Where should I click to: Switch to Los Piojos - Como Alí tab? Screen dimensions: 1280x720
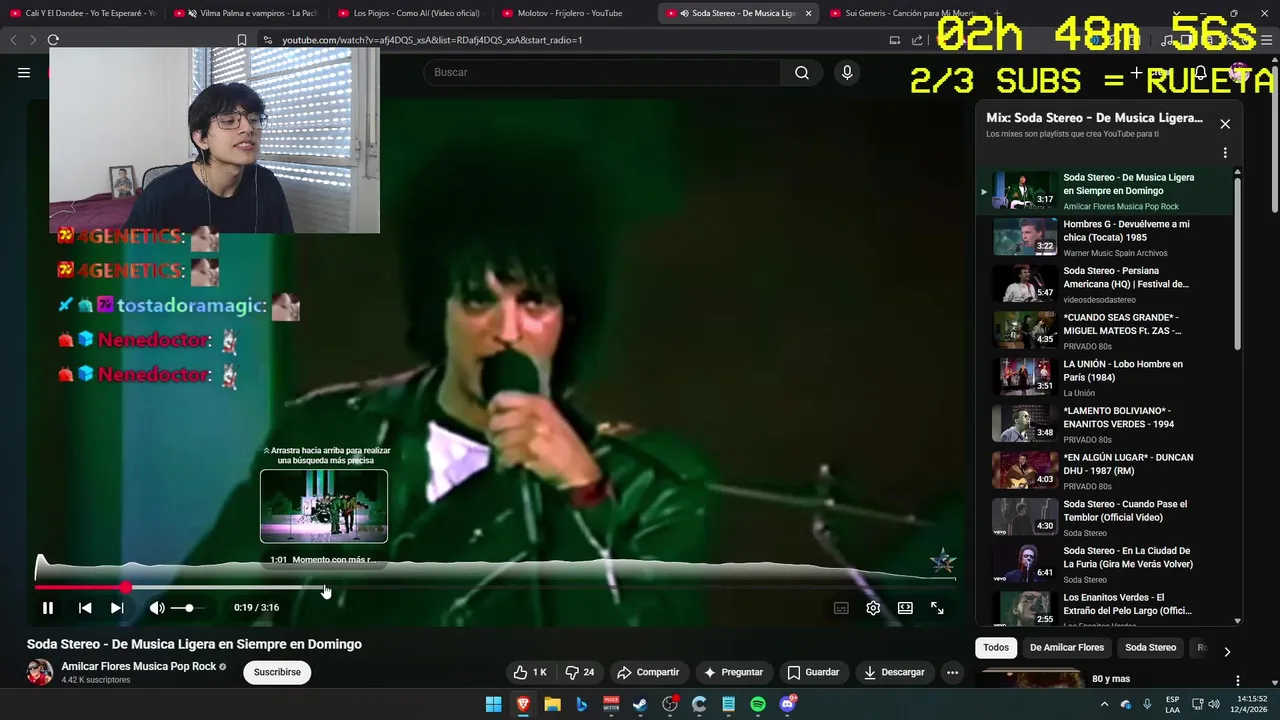coord(408,13)
